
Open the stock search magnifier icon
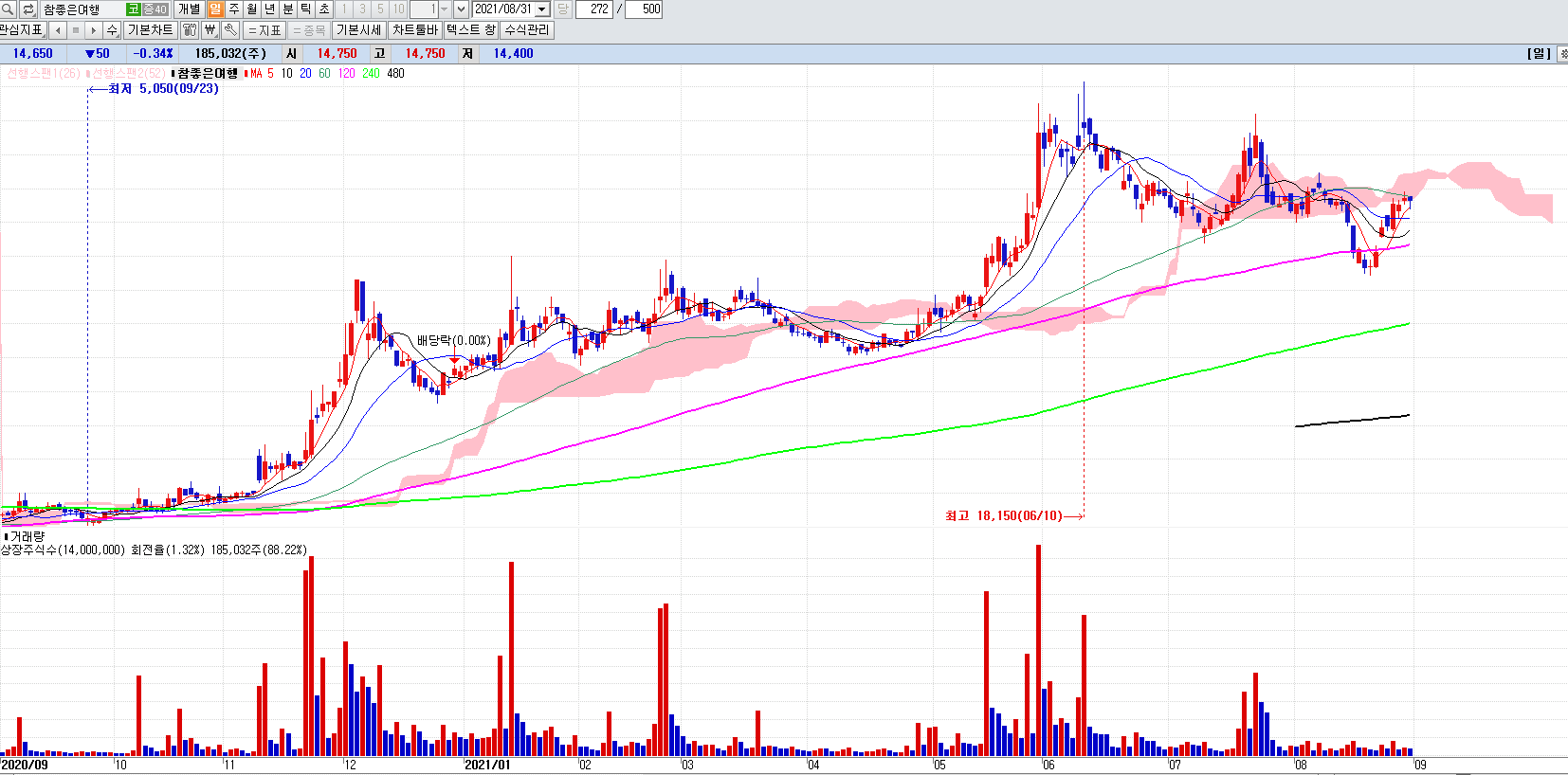8,9
